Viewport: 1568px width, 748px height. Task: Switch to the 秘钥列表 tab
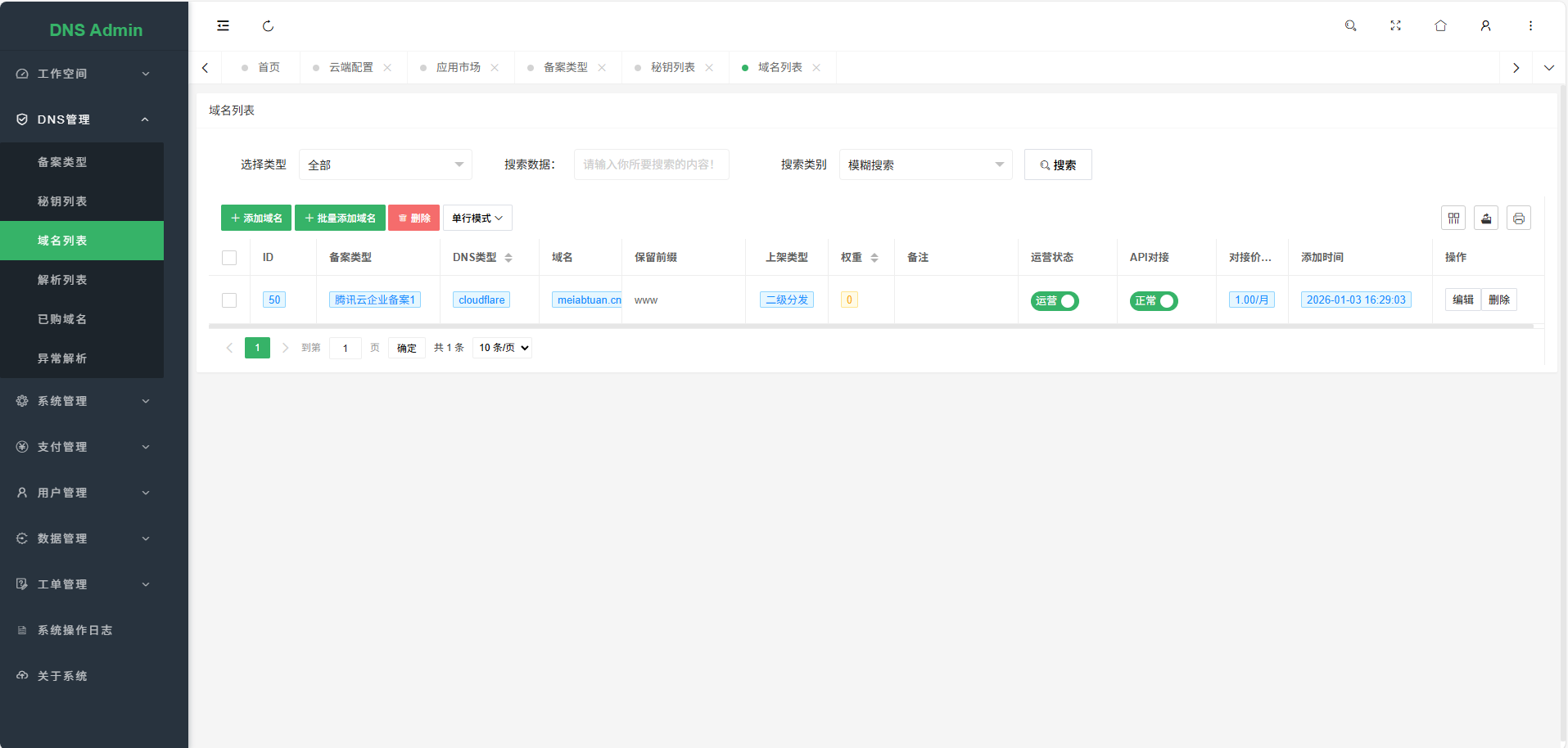tap(672, 68)
